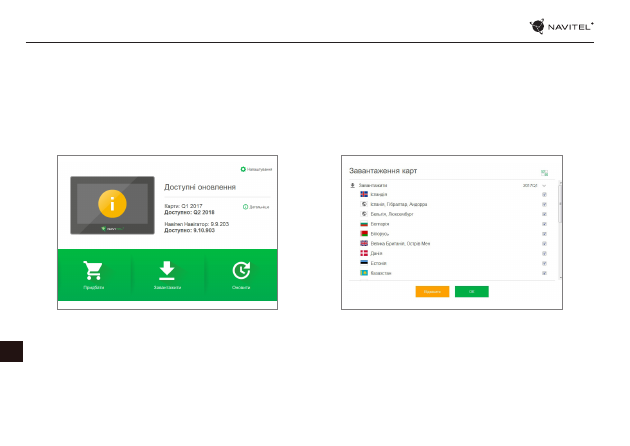
Task: Click the select-all toggle icon beside map download title
Action: click(544, 173)
